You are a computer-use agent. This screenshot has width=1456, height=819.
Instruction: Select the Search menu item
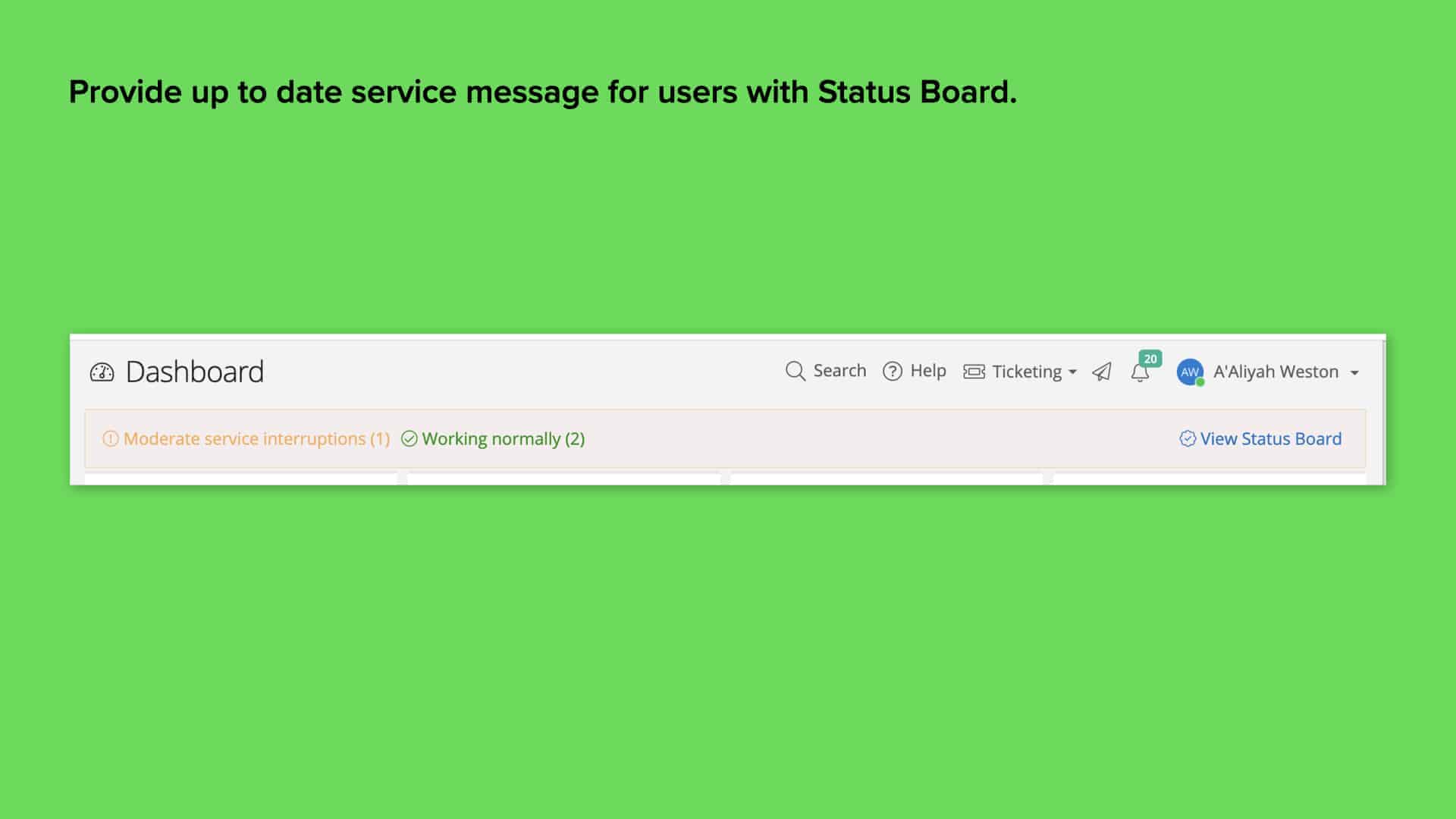point(839,372)
